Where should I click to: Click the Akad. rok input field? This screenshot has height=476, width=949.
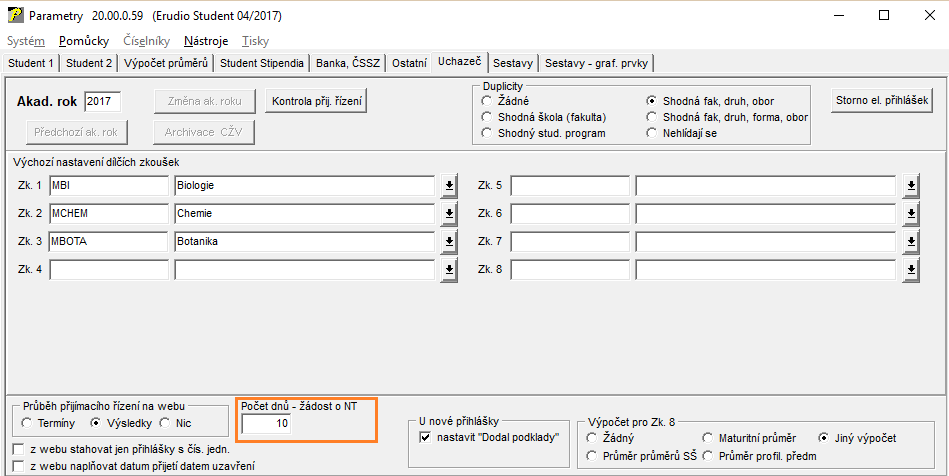102,101
